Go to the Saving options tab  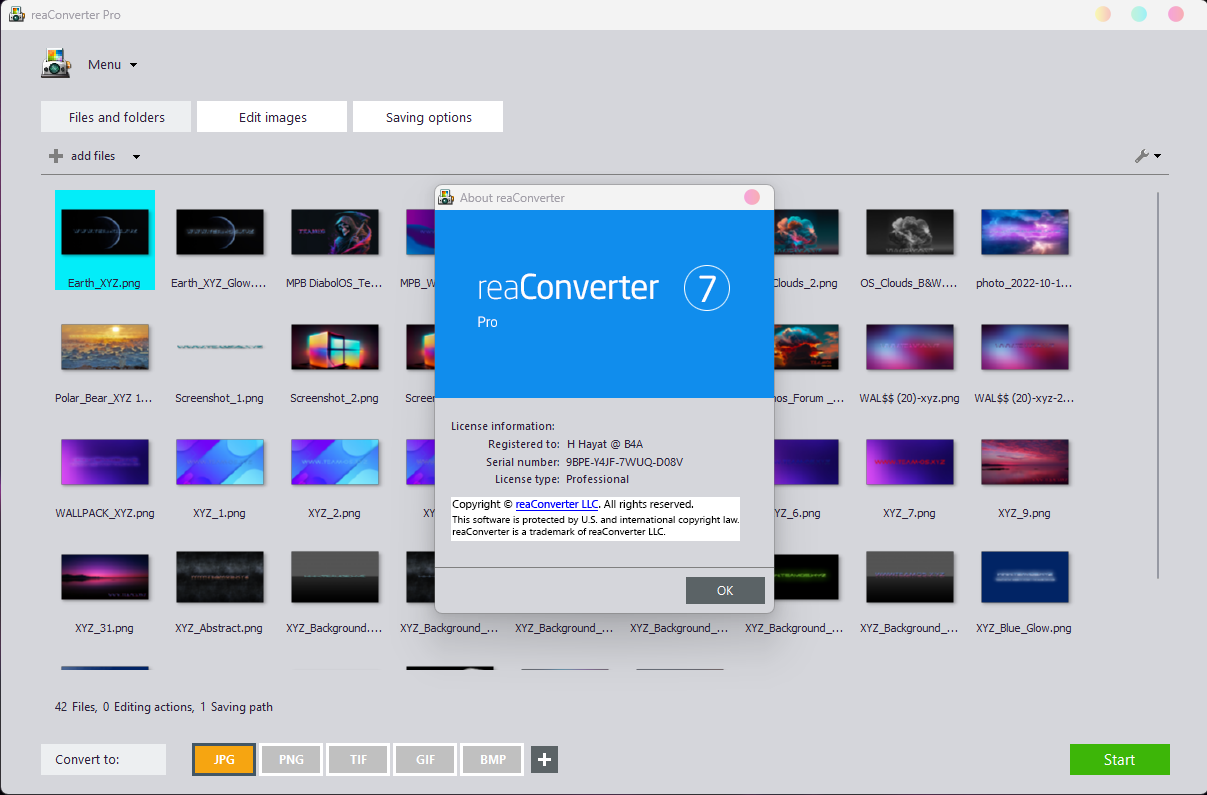(x=428, y=117)
